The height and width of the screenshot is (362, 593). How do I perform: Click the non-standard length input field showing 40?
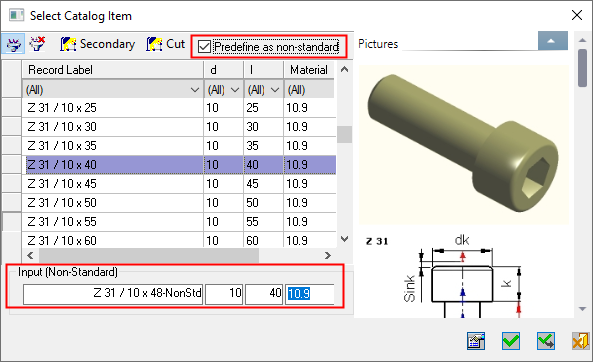tap(264, 294)
